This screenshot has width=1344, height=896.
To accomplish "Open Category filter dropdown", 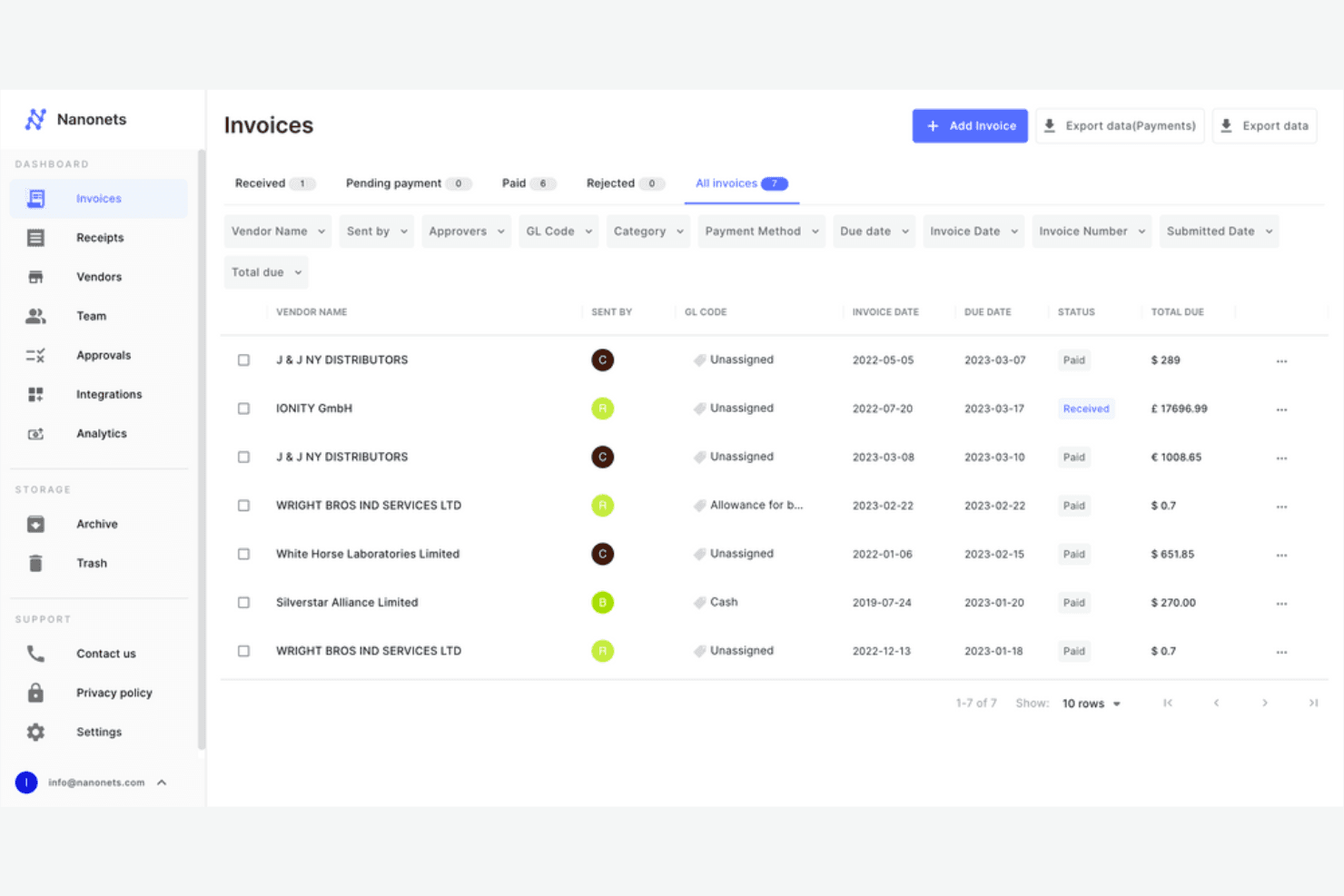I will pyautogui.click(x=648, y=231).
